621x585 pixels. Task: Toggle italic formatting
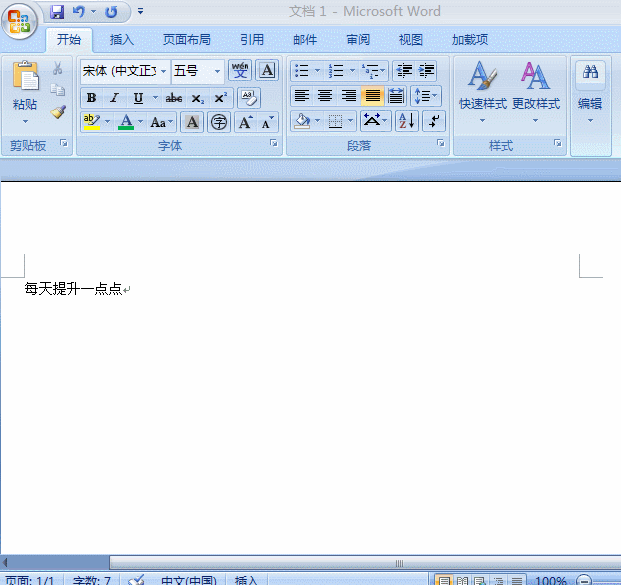(x=114, y=98)
